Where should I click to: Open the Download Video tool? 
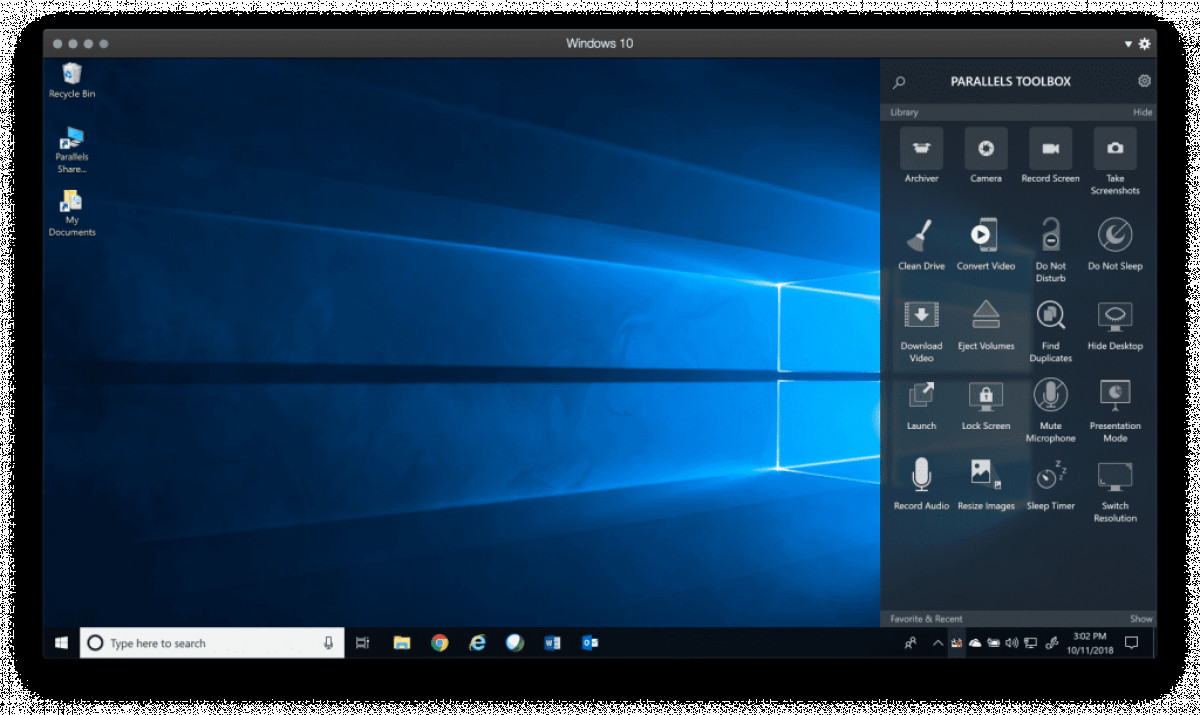click(921, 316)
